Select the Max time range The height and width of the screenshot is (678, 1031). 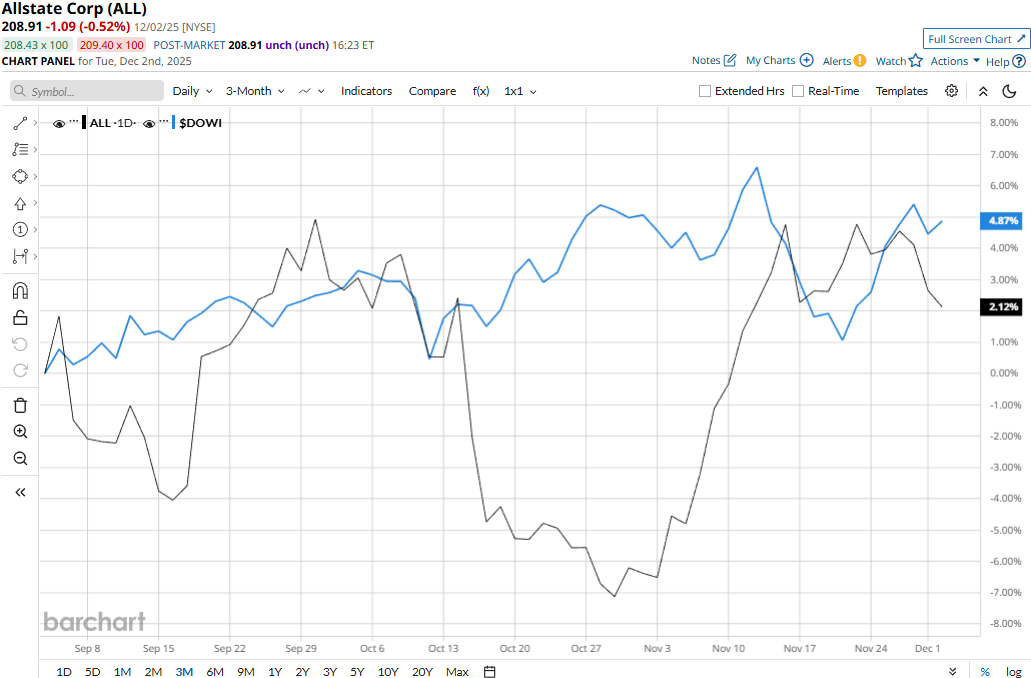(457, 671)
